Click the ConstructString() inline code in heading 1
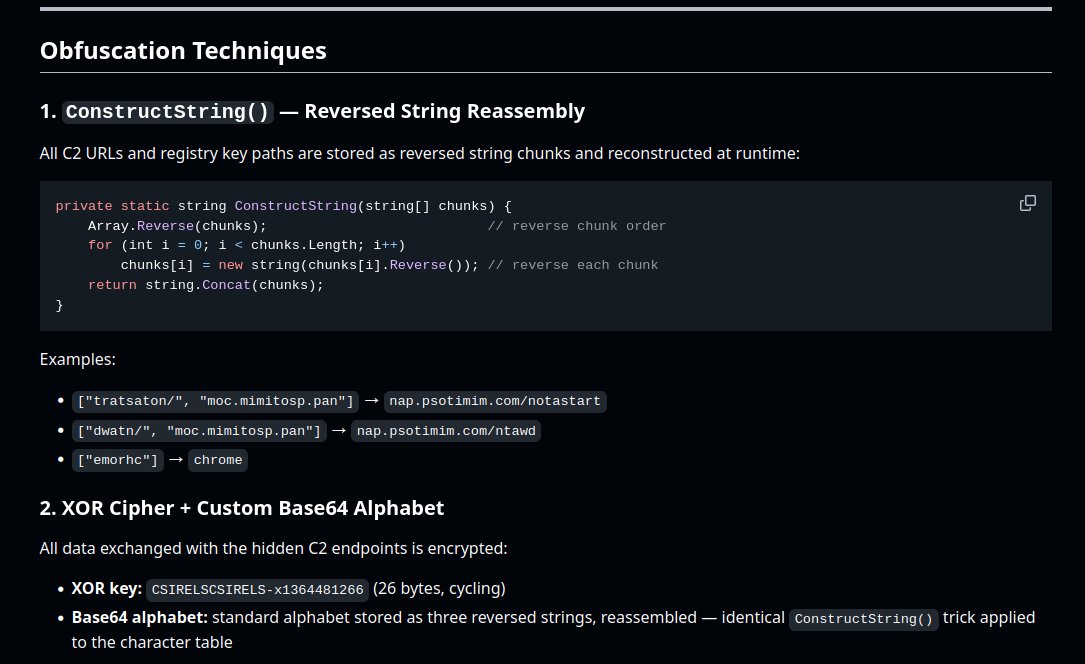 click(x=167, y=111)
